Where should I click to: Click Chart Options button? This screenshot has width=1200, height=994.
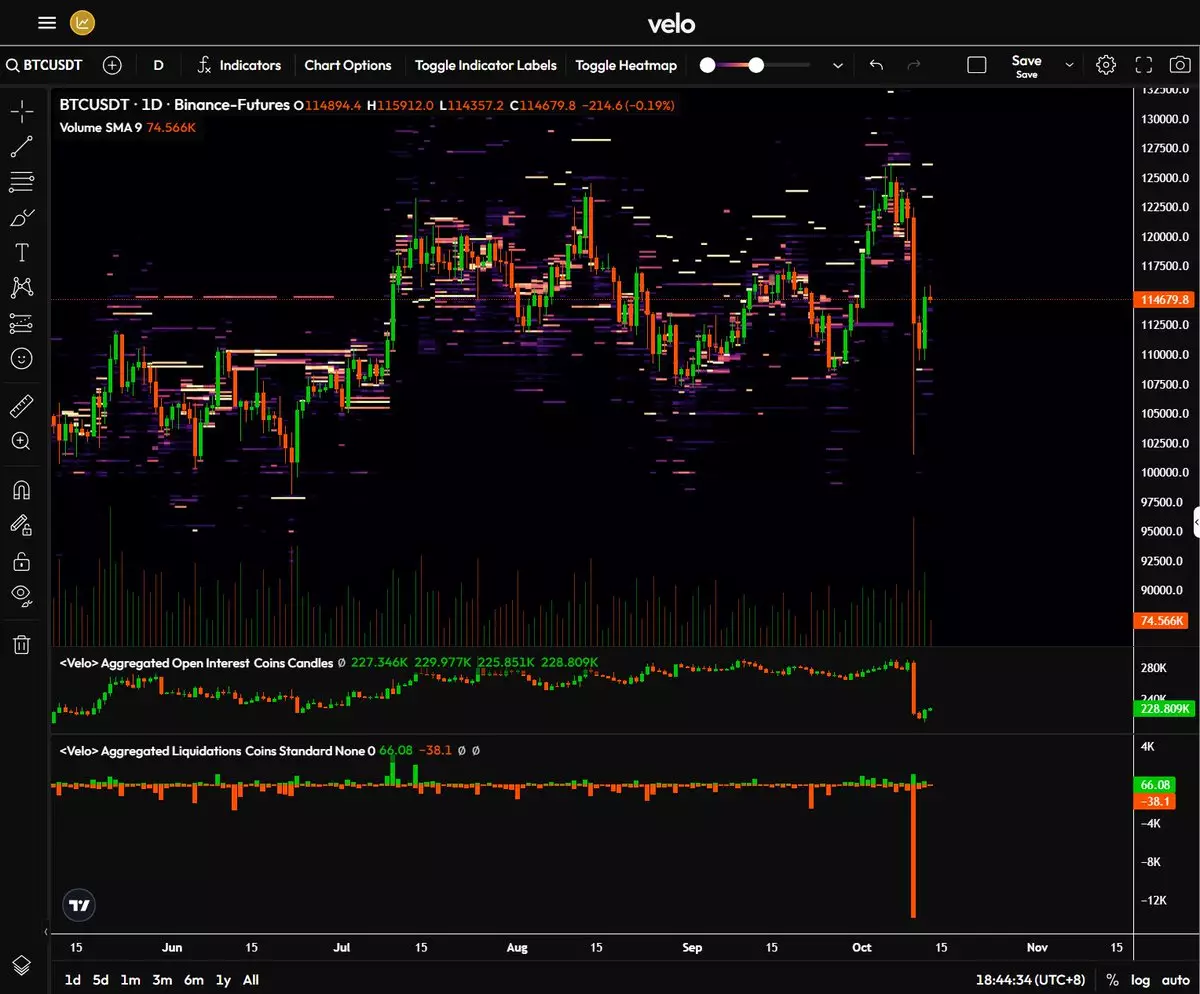(x=348, y=65)
